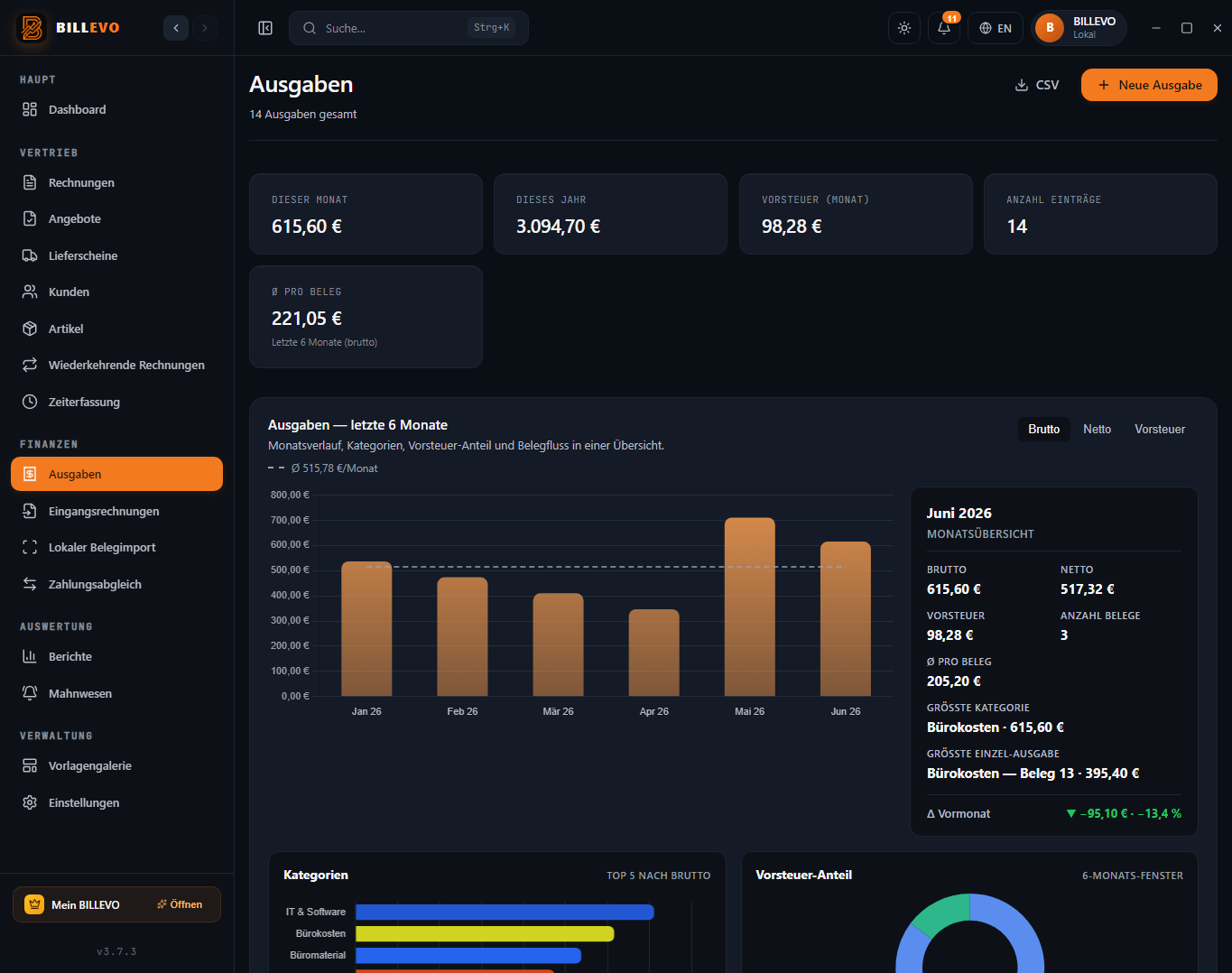This screenshot has width=1232, height=973.
Task: Click the Rechnungen document icon
Action: pyautogui.click(x=30, y=182)
